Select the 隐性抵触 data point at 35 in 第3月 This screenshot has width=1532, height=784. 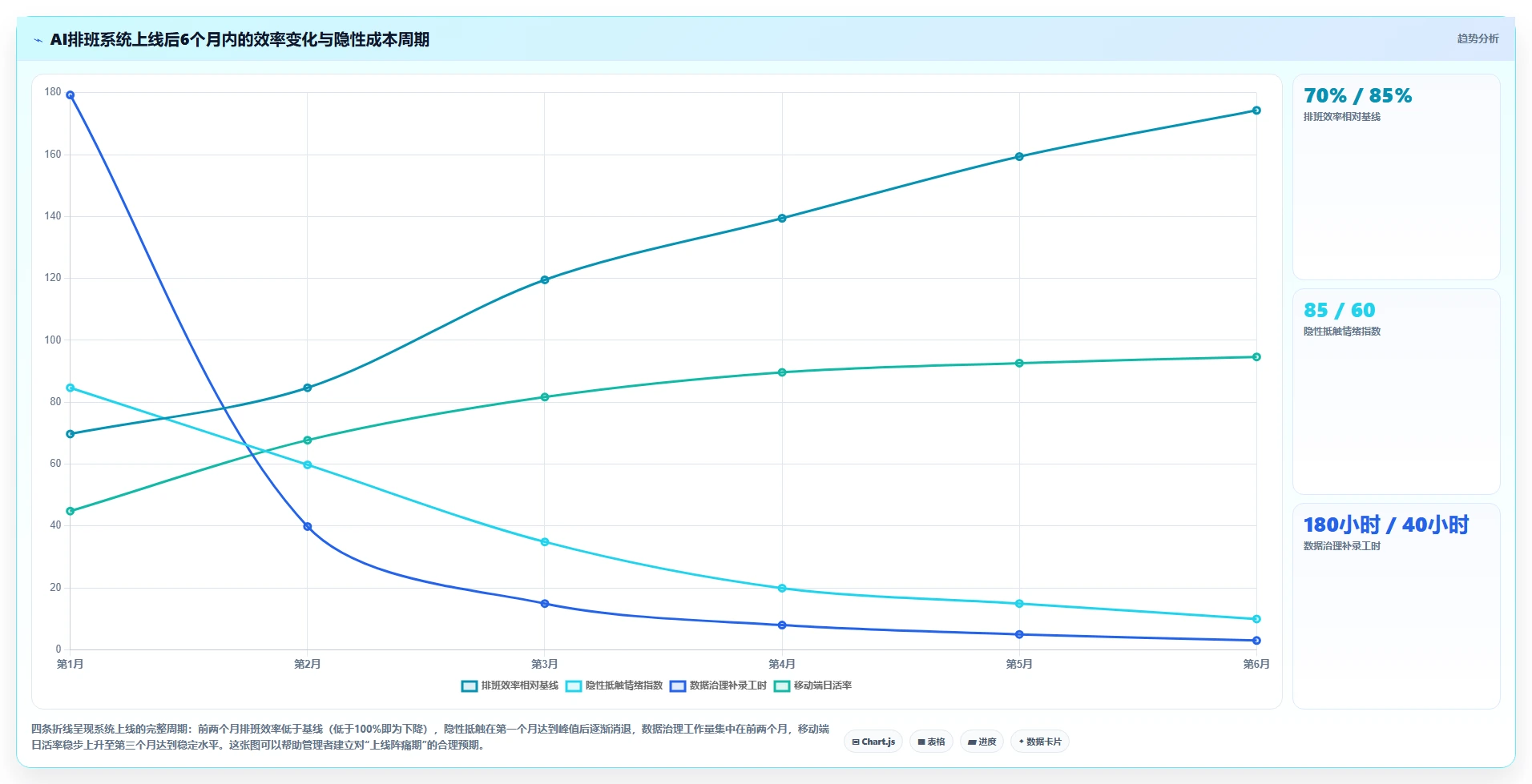coord(545,542)
